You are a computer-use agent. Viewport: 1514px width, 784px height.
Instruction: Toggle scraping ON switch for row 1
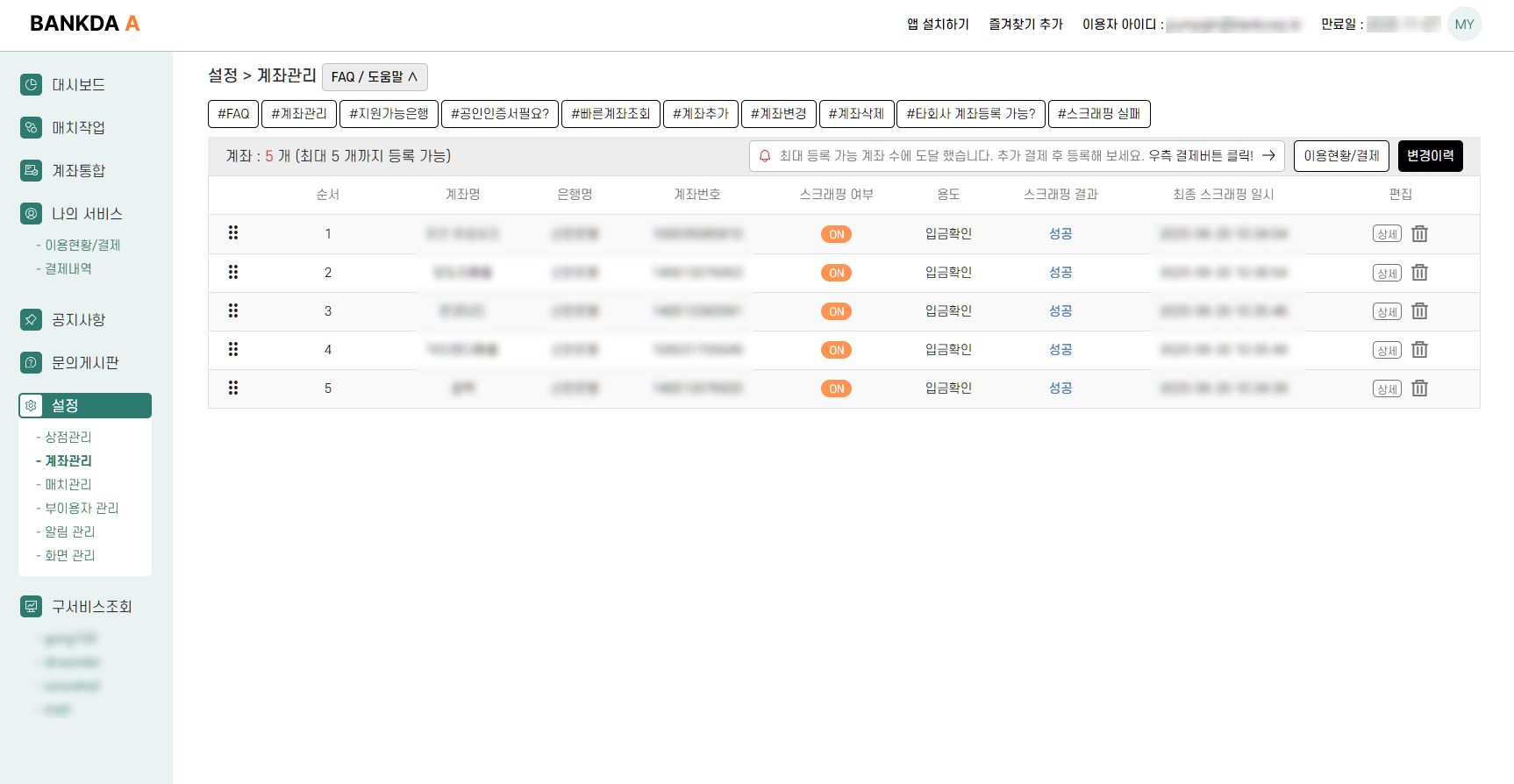836,234
